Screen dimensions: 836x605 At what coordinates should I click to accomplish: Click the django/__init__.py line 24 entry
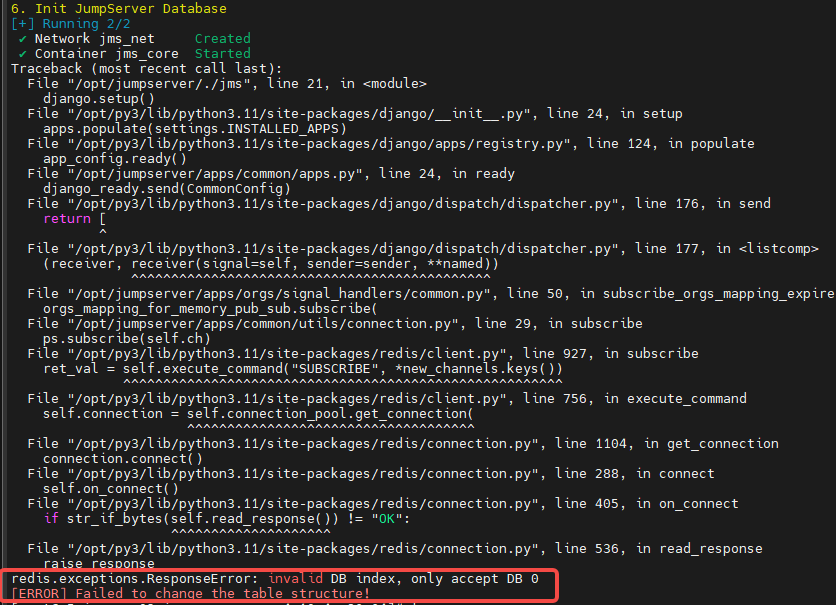coord(355,114)
